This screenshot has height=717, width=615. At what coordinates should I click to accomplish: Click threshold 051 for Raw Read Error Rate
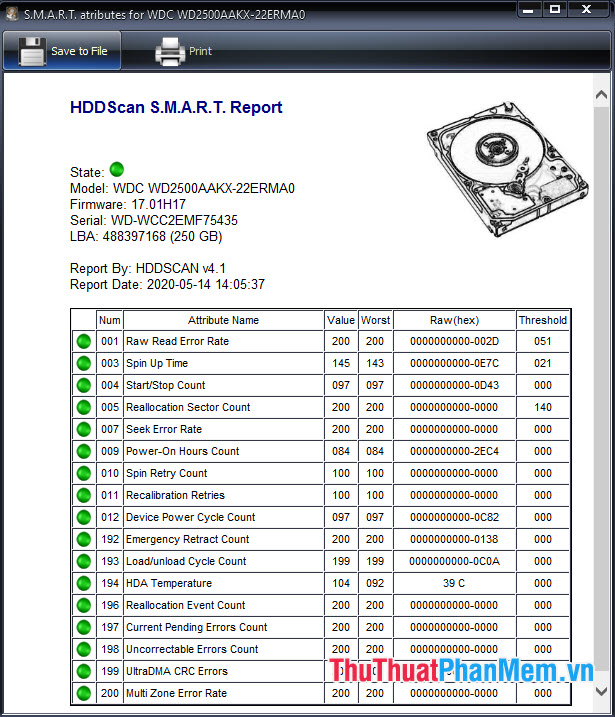[x=543, y=342]
